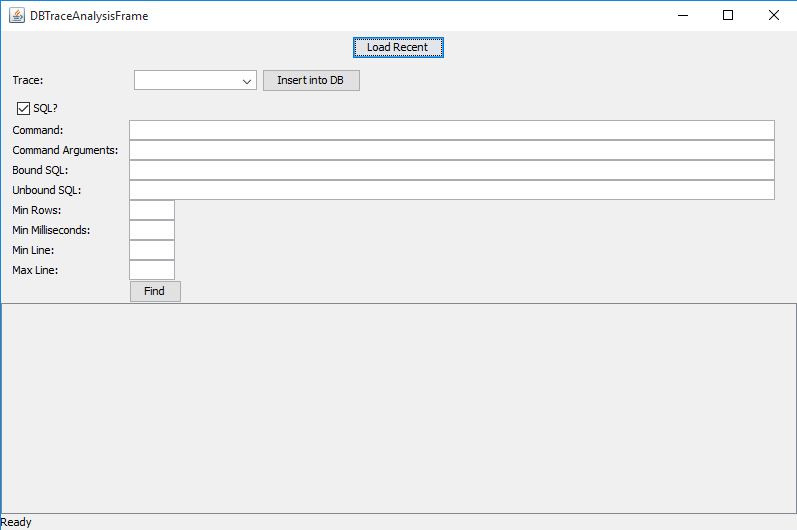Click the Trace: label
The image size is (797, 530).
[28, 80]
